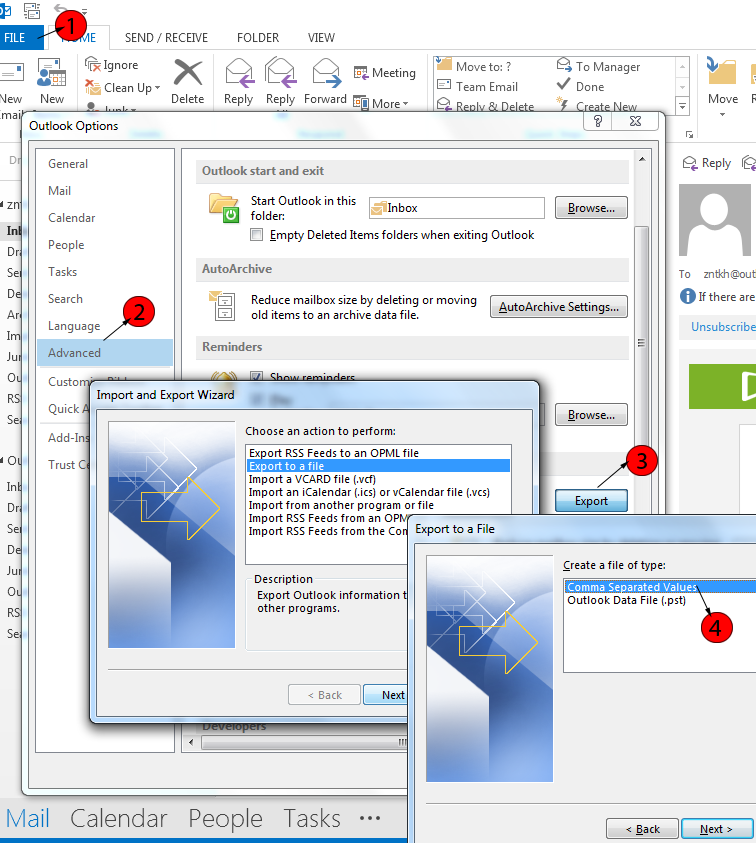Toggle Show reminders checkbox
756x843 pixels.
257,377
